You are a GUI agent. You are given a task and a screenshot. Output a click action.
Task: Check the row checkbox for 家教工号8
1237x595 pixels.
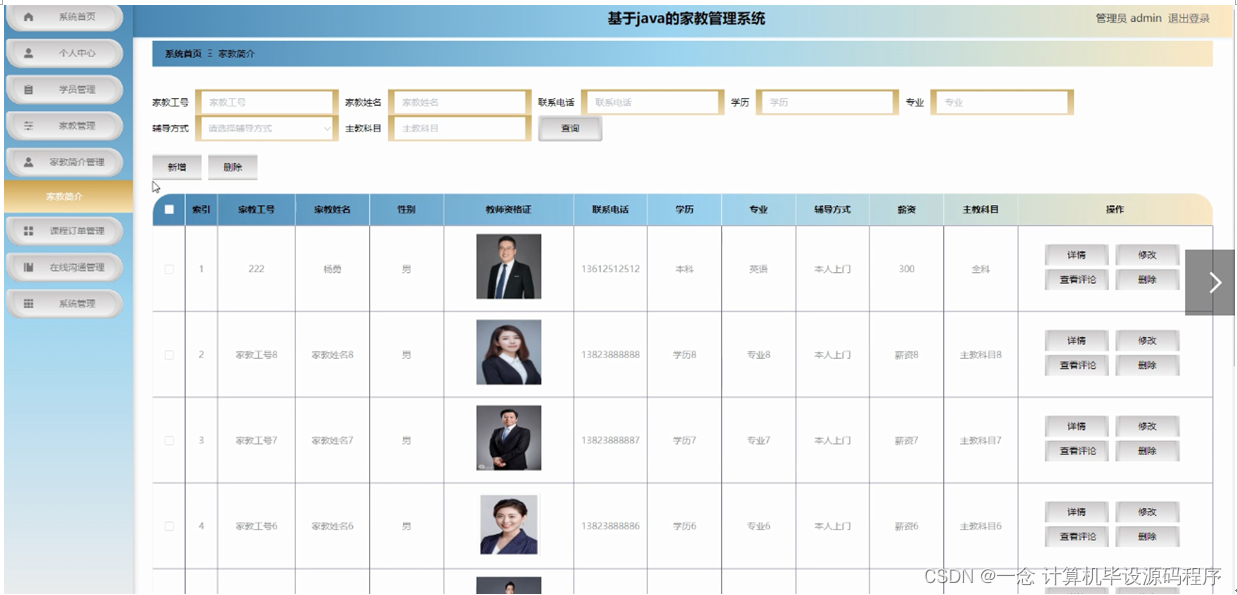169,355
